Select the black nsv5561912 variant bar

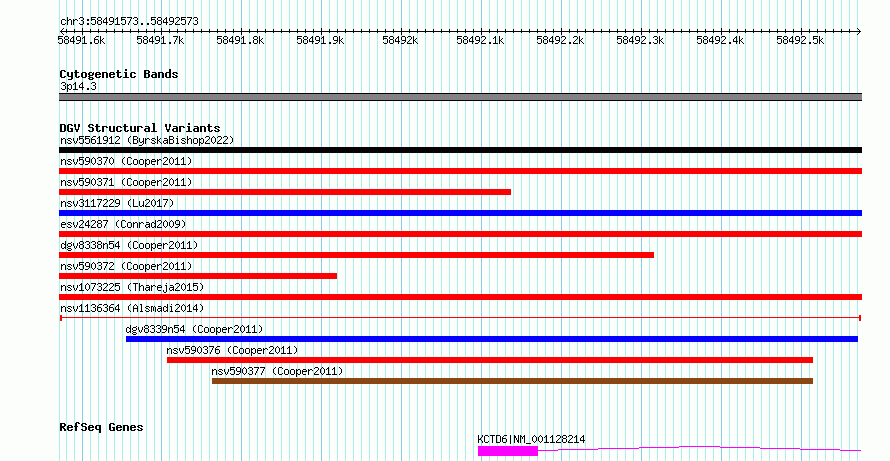[x=460, y=150]
